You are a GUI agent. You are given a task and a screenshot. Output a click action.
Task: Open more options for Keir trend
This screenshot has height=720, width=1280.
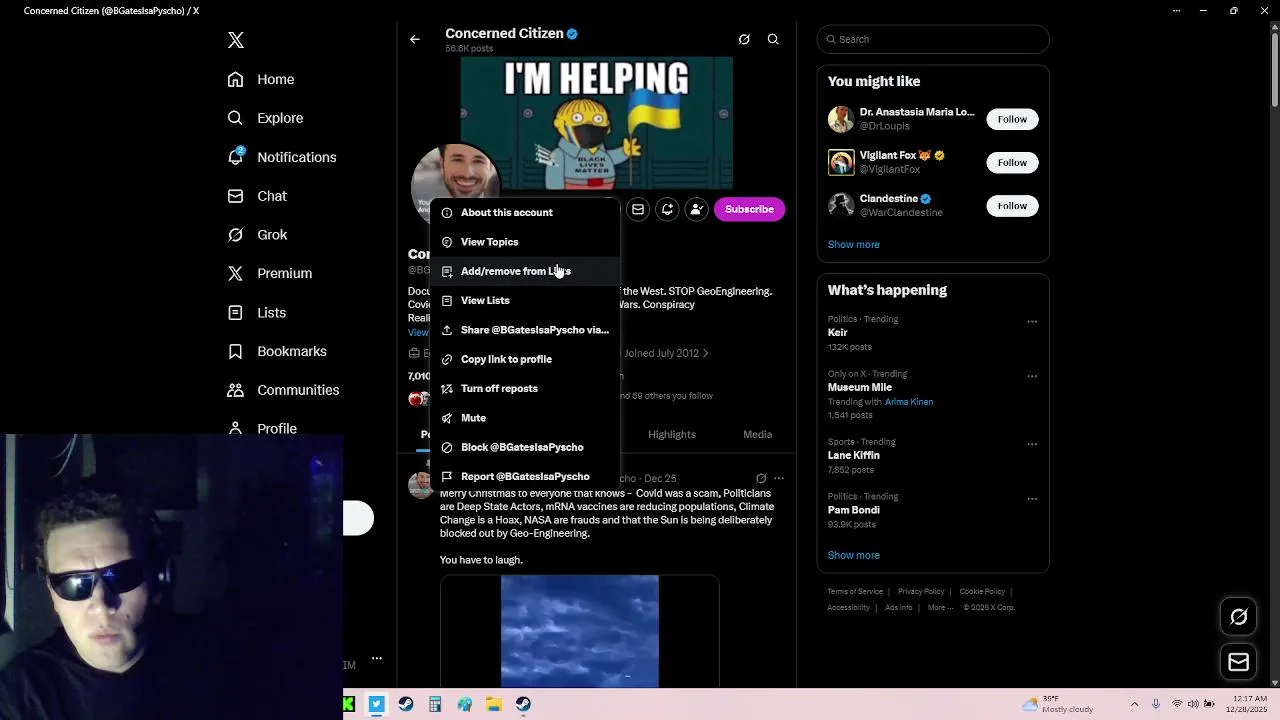[x=1032, y=322]
